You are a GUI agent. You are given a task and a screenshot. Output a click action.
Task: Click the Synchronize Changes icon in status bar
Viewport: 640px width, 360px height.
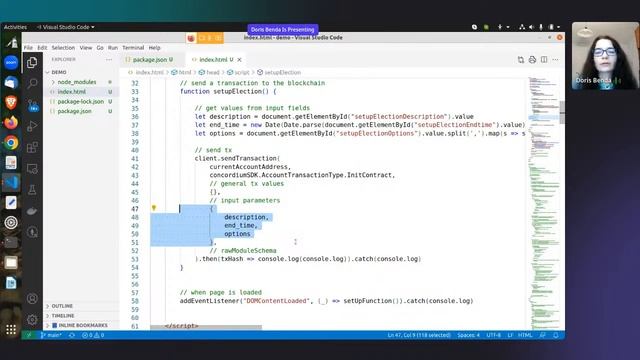pos(72,335)
